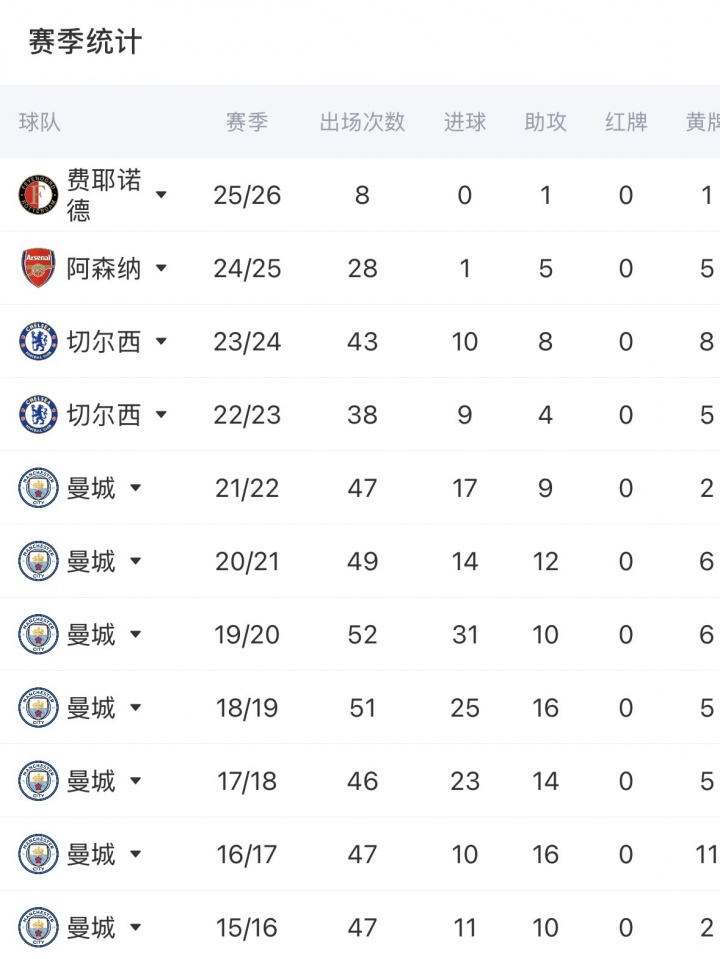
Task: Click the 赛季 column header
Action: 247,122
